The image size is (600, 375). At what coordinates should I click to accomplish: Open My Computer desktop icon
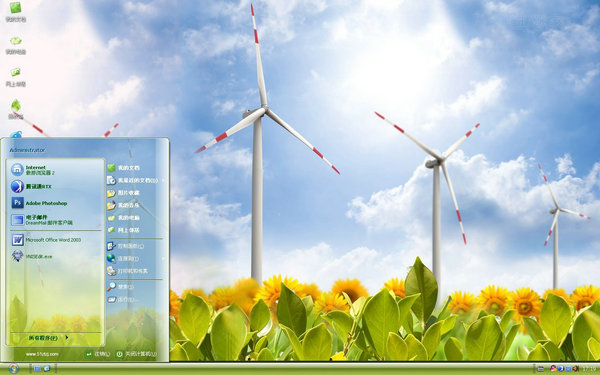[16, 45]
